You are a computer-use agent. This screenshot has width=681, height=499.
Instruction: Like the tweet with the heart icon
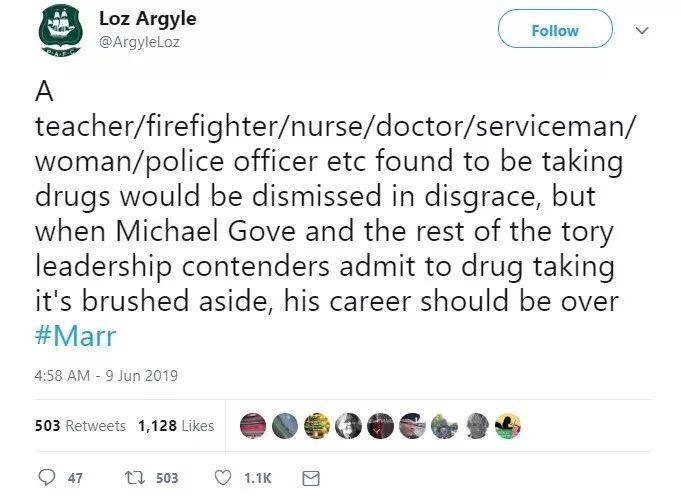[223, 478]
